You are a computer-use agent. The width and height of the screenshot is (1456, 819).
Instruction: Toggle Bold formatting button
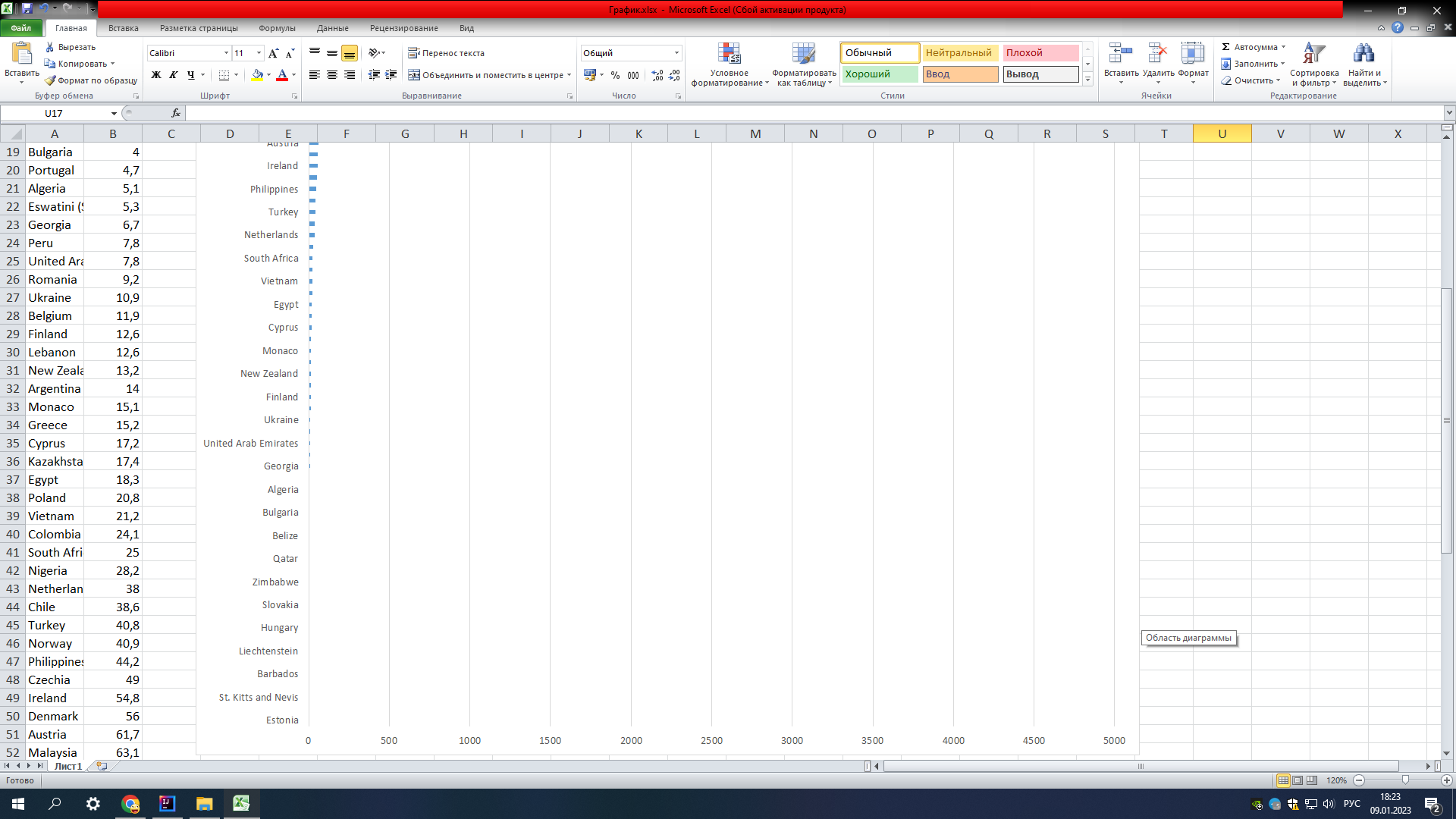[x=156, y=75]
